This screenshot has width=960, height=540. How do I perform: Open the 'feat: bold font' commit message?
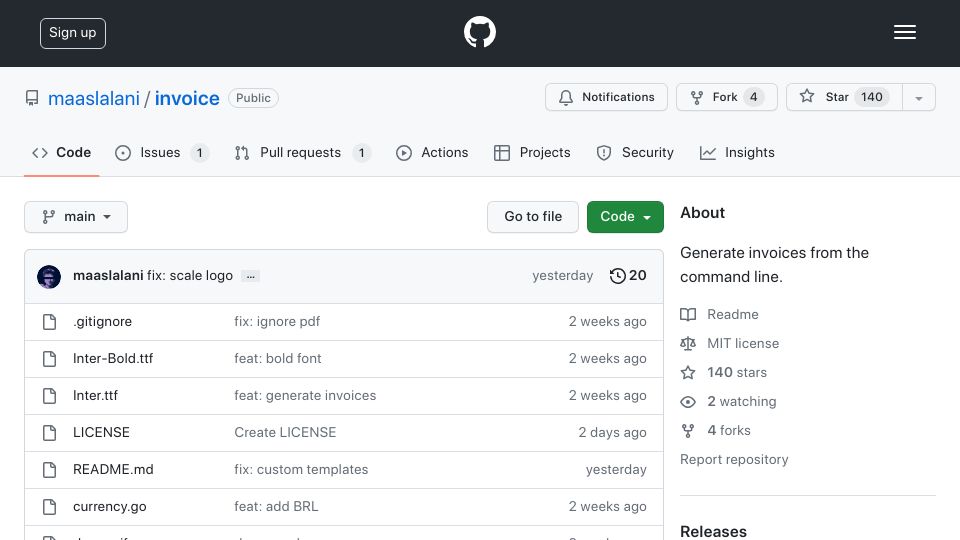click(x=277, y=358)
